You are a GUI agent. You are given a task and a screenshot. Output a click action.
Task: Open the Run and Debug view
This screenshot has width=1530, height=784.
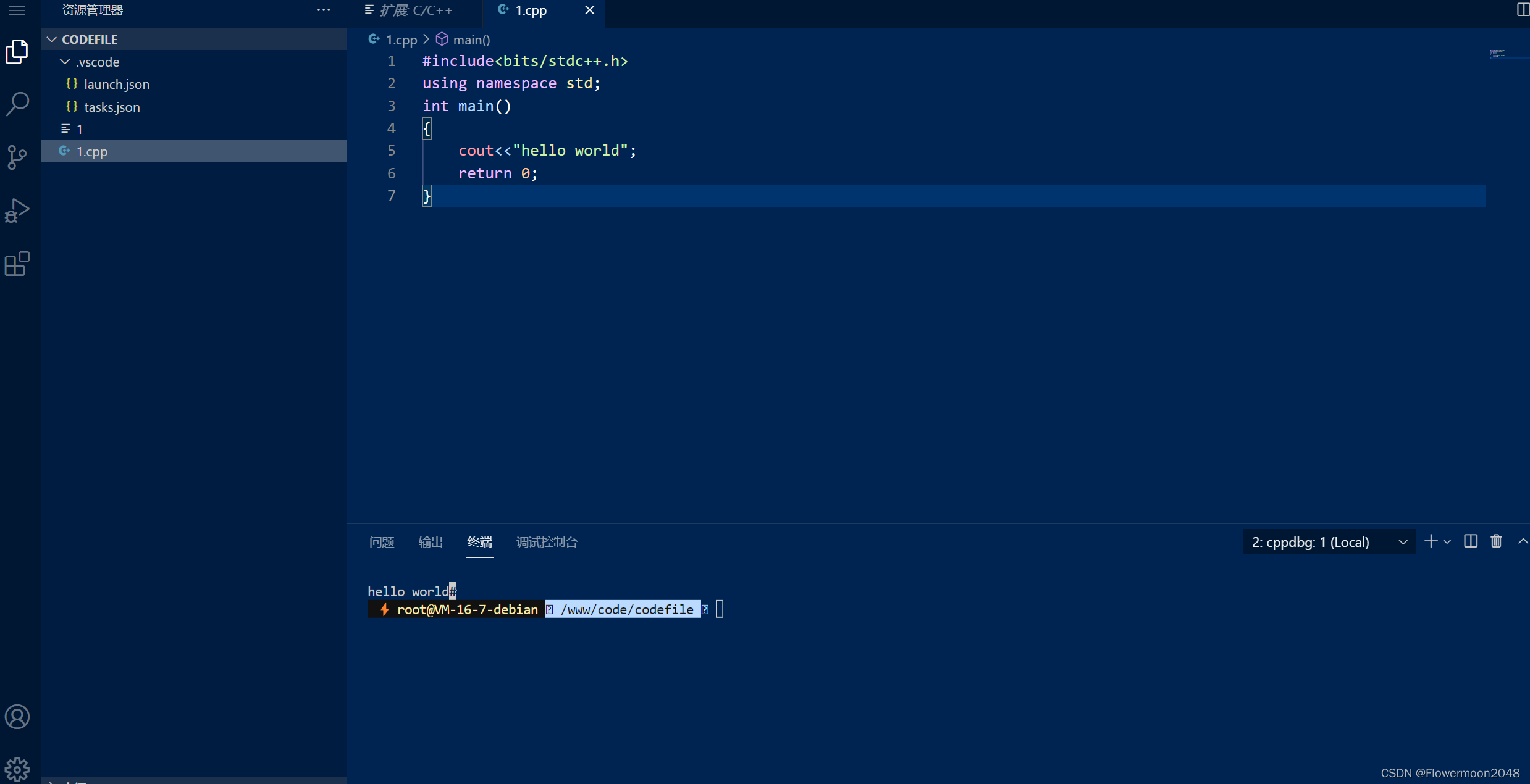(x=17, y=211)
